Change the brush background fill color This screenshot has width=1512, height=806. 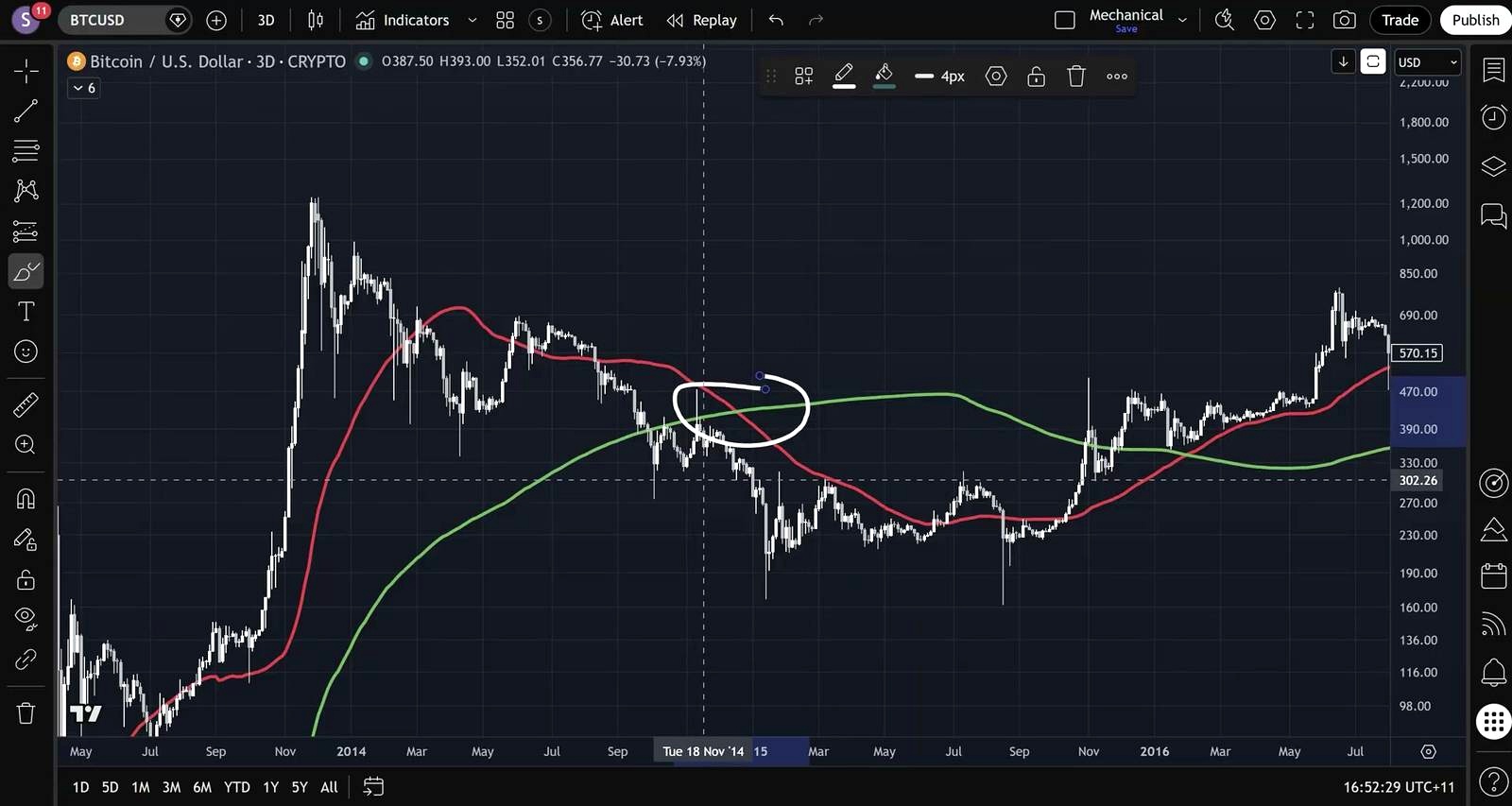[885, 77]
